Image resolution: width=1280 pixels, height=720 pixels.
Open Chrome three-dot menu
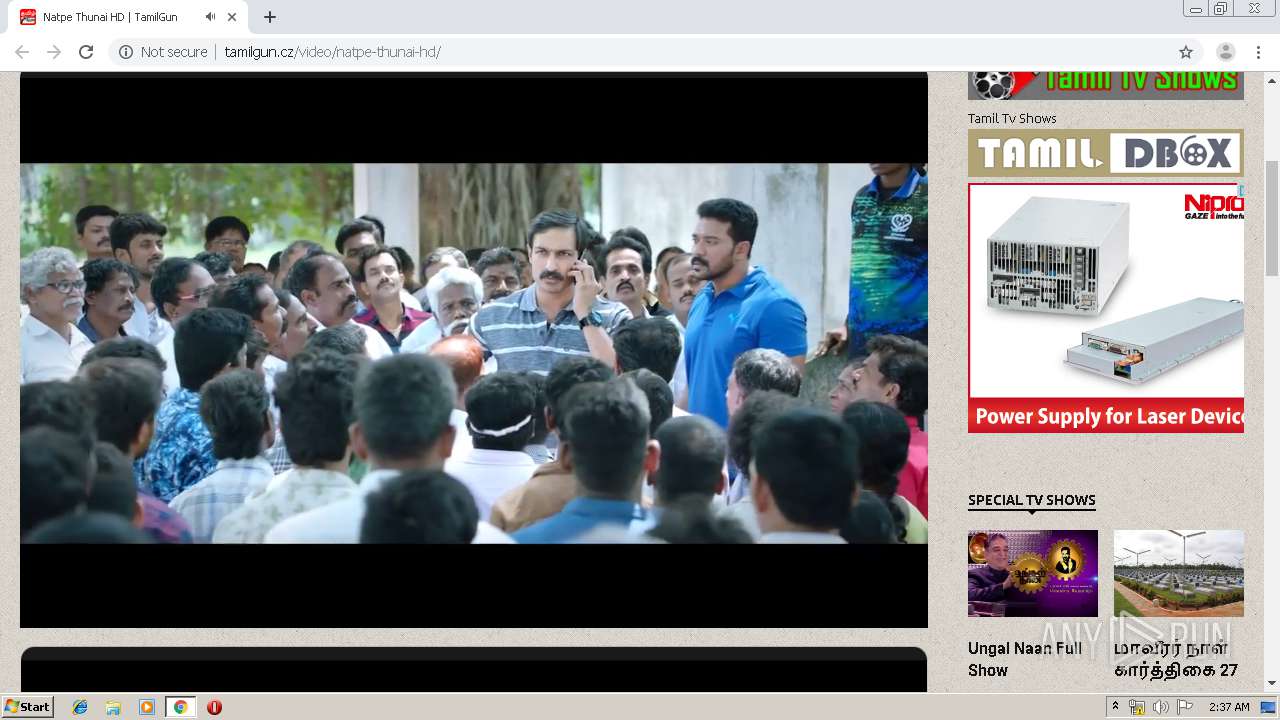point(1258,52)
